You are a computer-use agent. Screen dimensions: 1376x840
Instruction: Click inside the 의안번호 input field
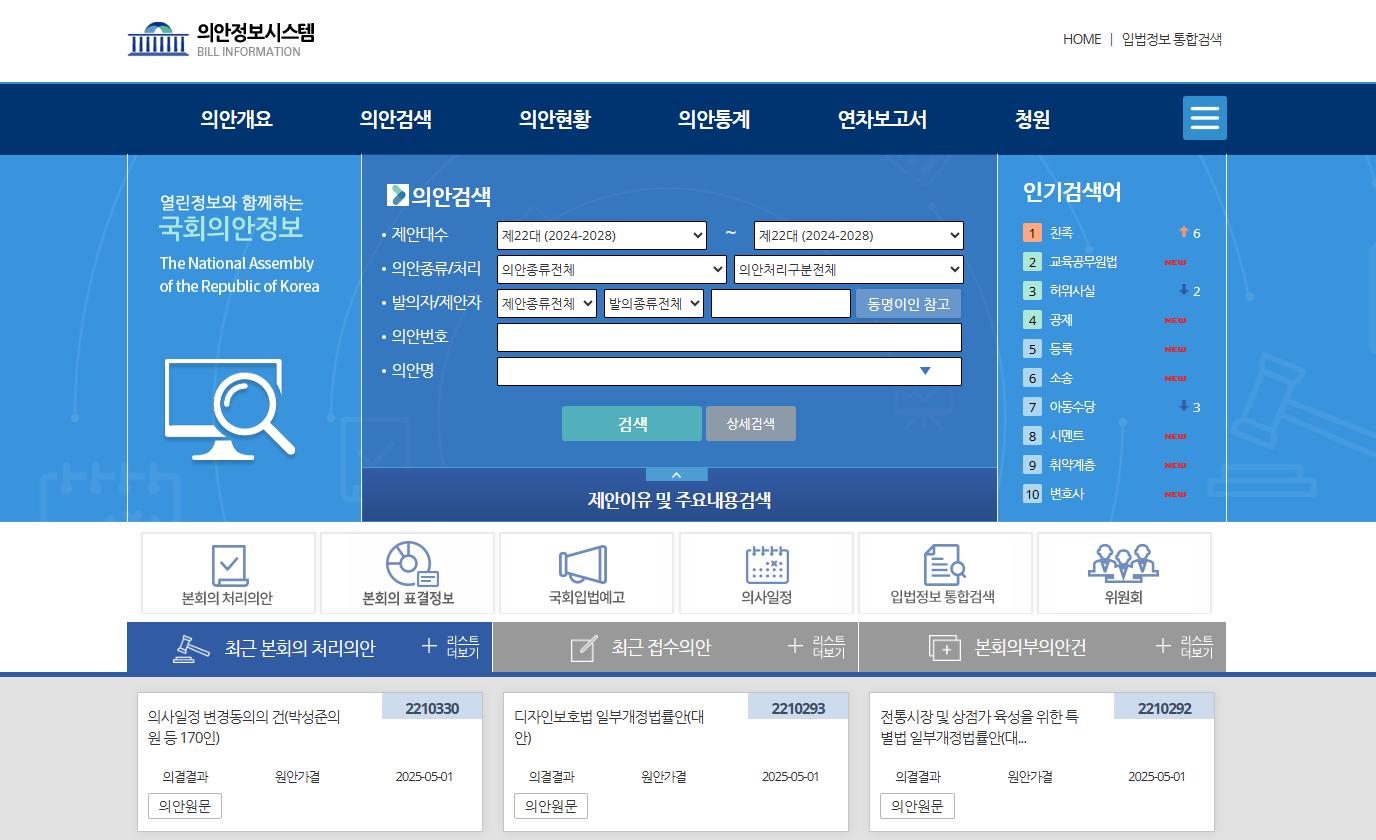(729, 337)
